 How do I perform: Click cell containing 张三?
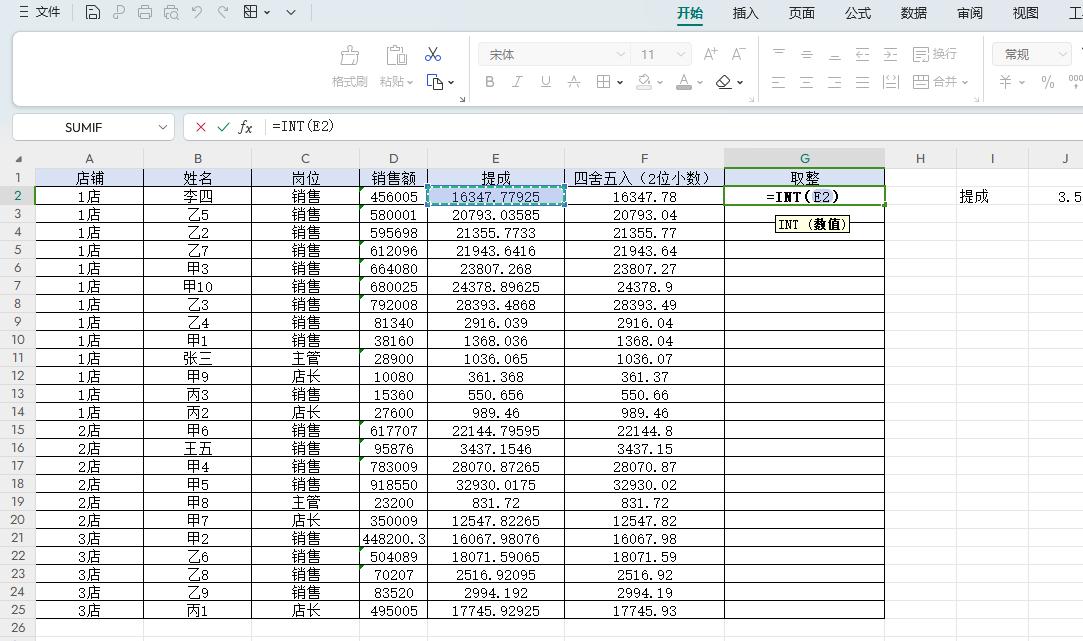coord(198,358)
